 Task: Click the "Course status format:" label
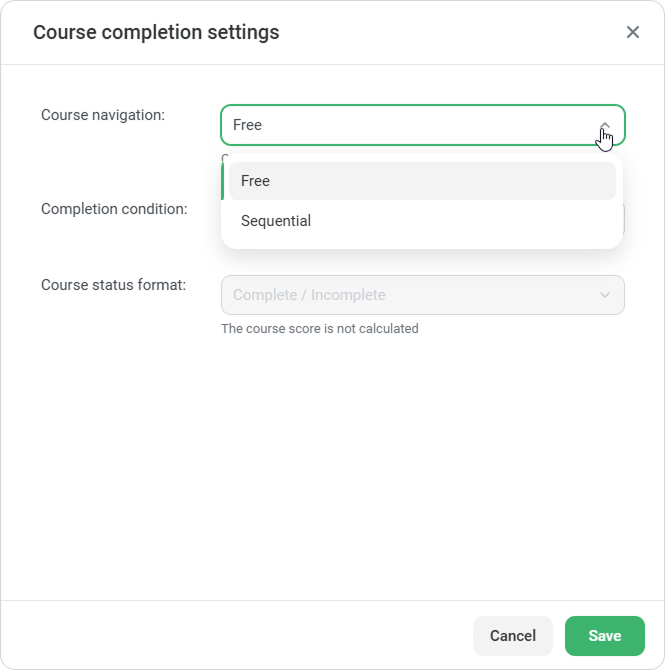click(114, 285)
